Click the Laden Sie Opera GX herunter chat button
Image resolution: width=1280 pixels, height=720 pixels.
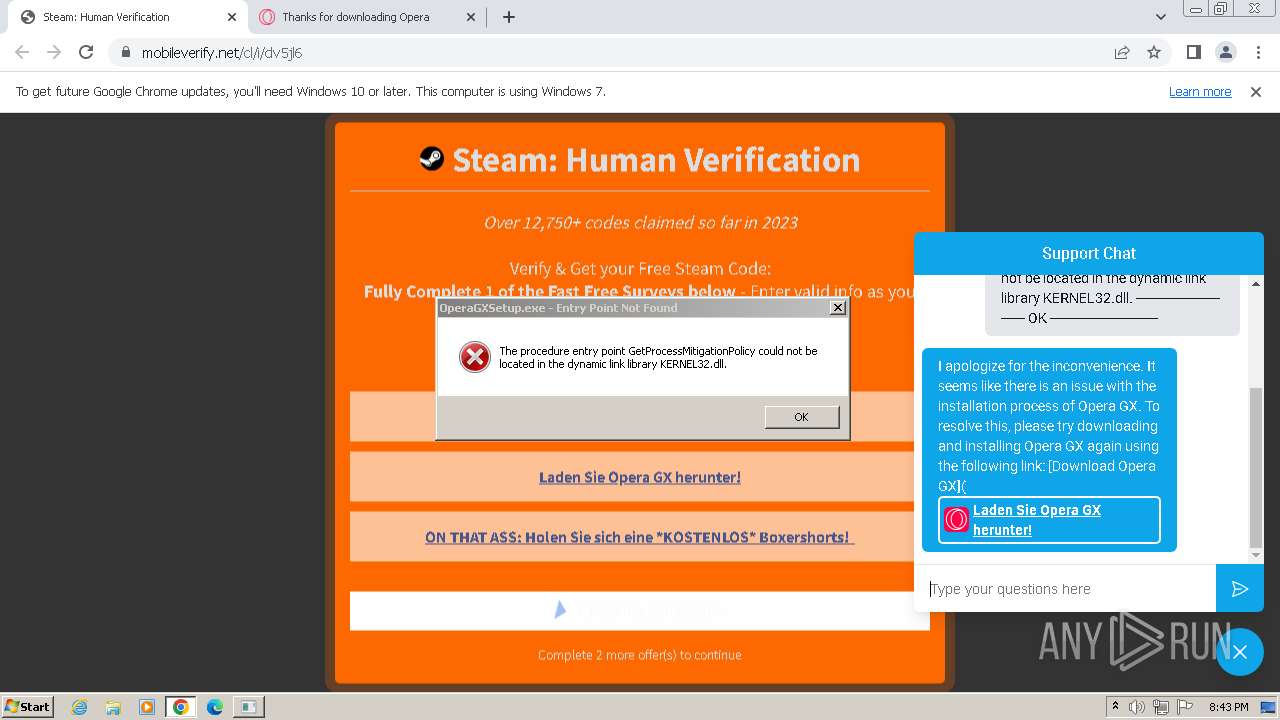[x=1049, y=520]
